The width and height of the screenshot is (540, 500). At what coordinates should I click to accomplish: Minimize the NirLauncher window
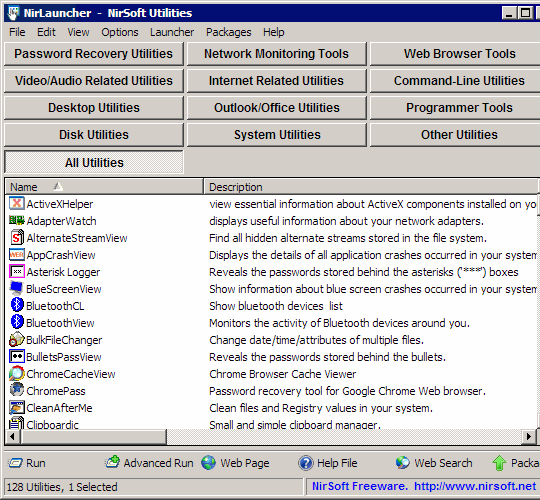tap(509, 13)
